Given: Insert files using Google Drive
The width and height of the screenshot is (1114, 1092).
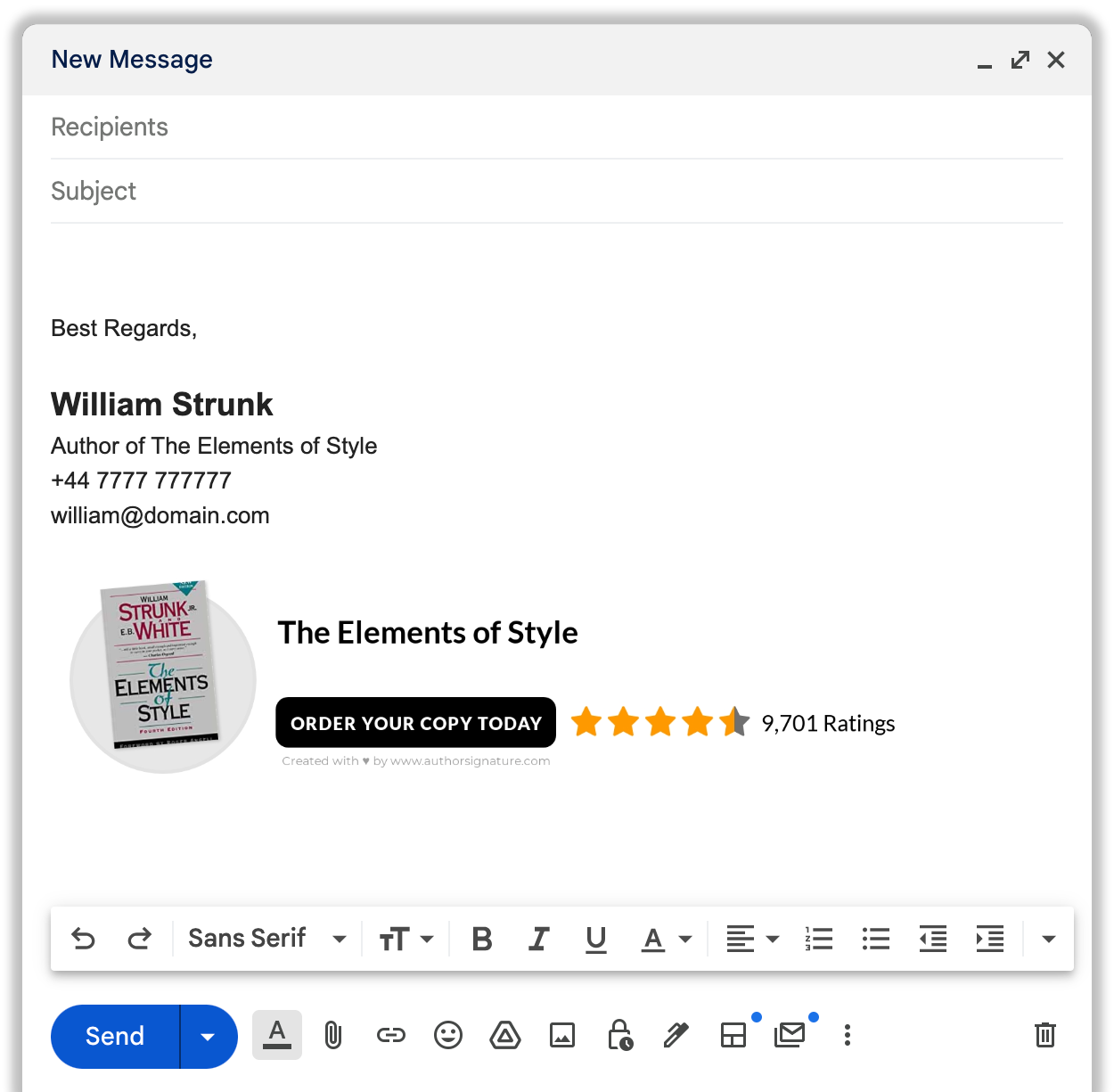Looking at the screenshot, I should (505, 1035).
